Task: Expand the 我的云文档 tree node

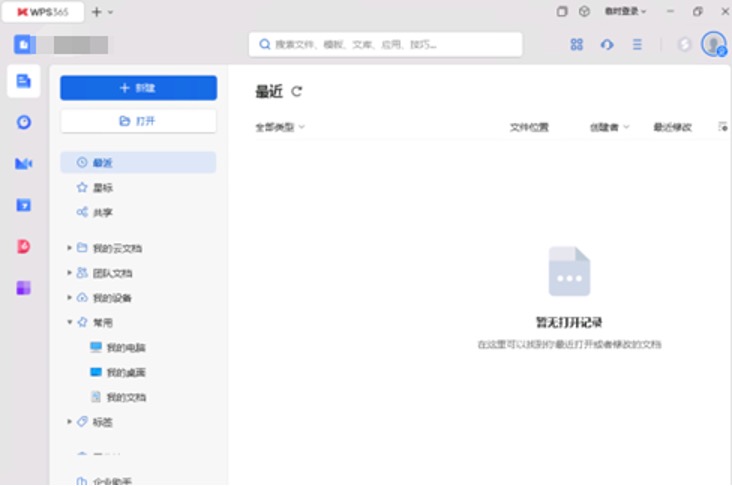Action: [x=69, y=247]
